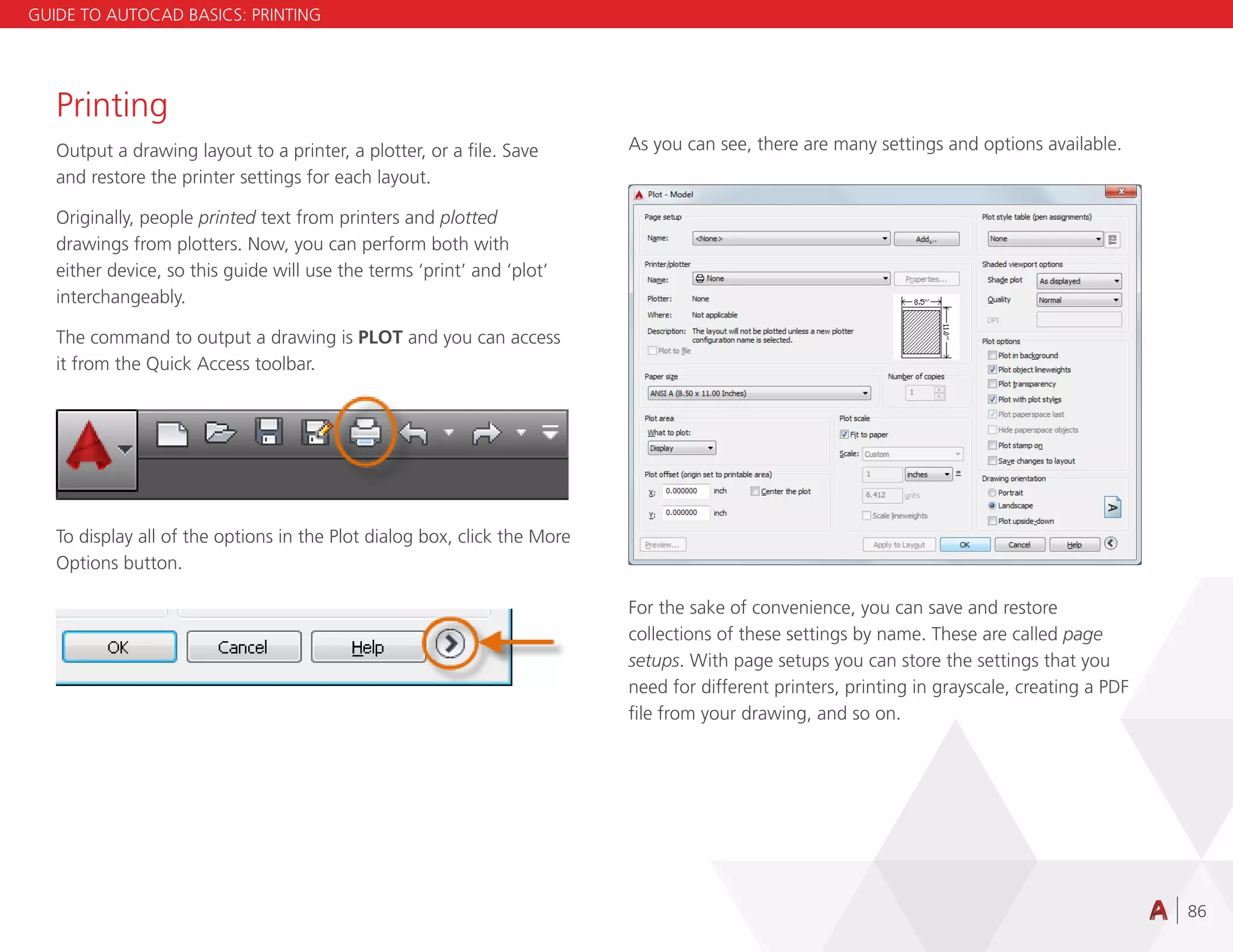Toggle Fit to paper checkbox
This screenshot has height=952, width=1233.
844,434
